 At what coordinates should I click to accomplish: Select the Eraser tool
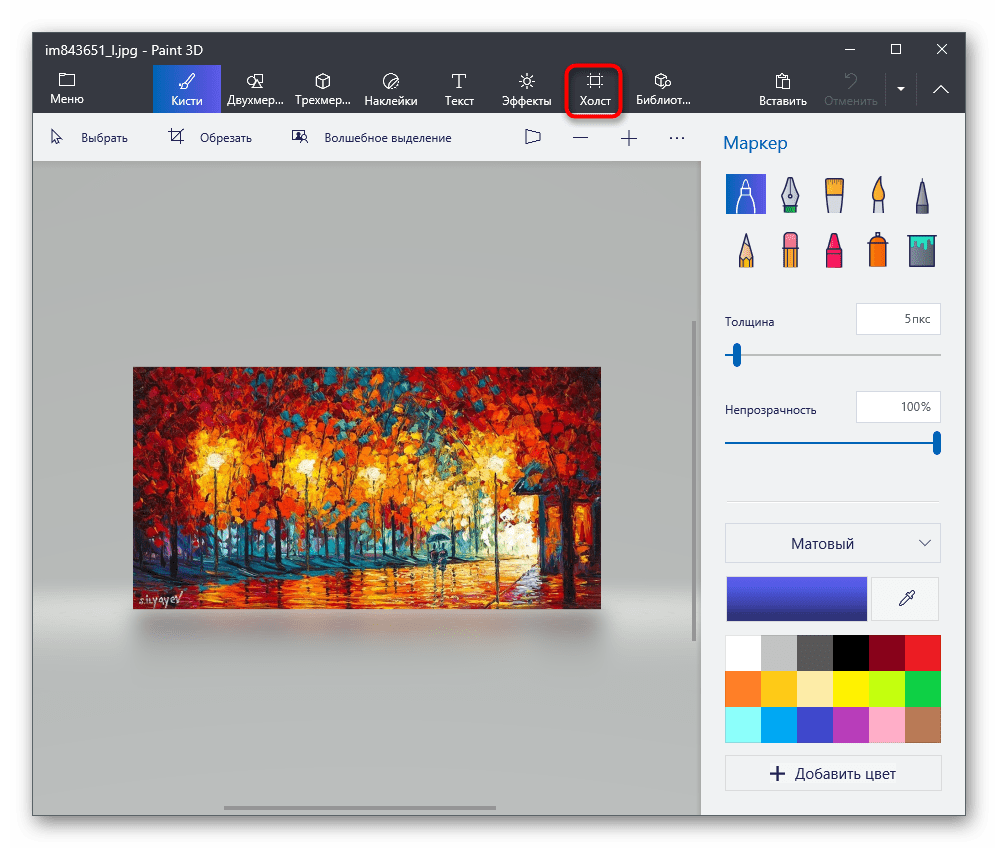pos(789,250)
